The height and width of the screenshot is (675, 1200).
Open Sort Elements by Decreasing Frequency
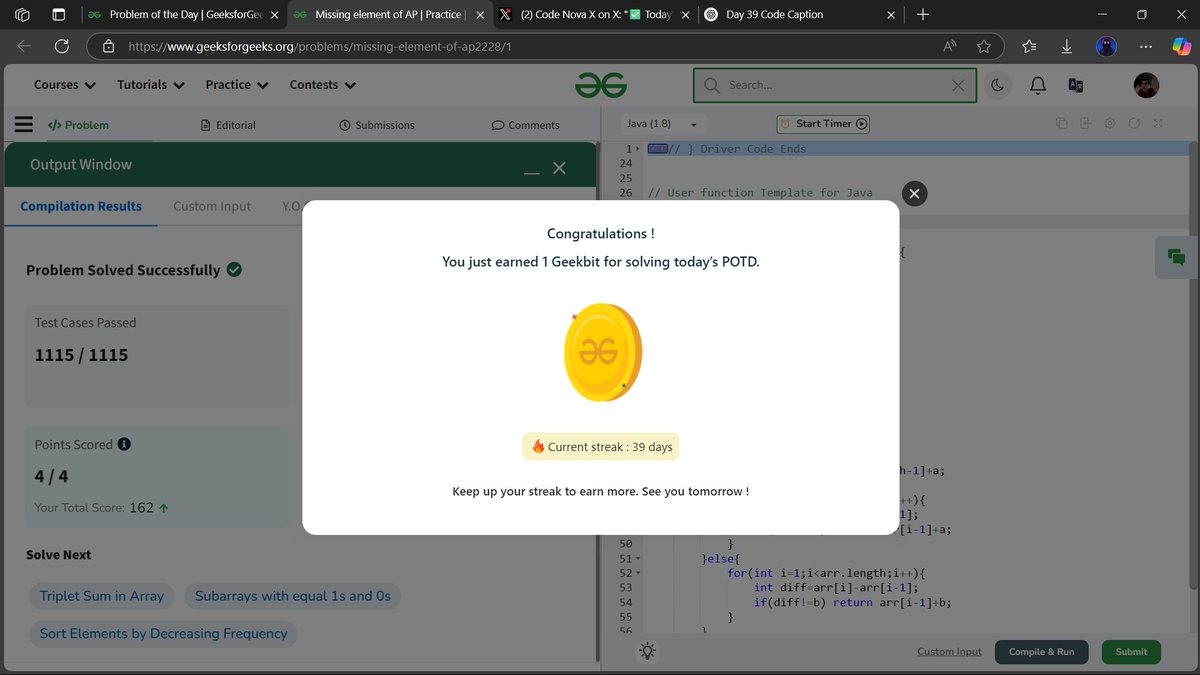[x=163, y=633]
